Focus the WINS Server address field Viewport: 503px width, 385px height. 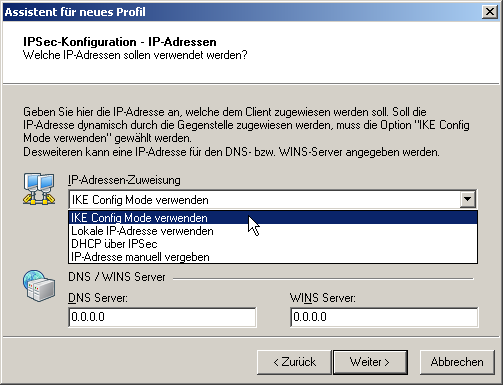[384, 317]
